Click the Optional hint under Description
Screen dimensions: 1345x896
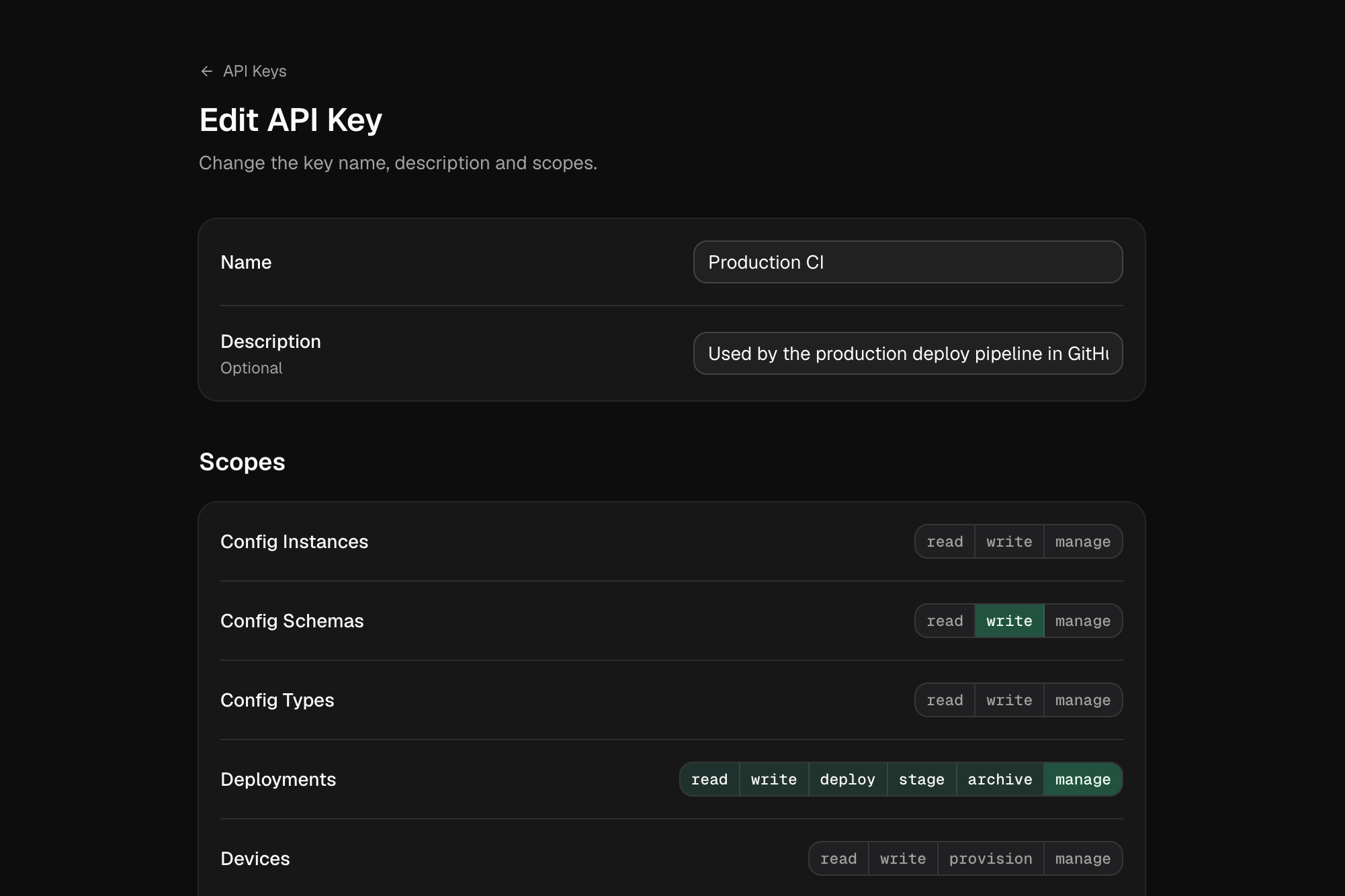251,368
